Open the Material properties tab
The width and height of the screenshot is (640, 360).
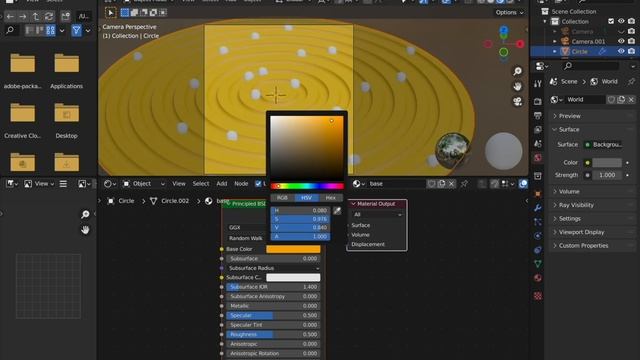[x=538, y=278]
